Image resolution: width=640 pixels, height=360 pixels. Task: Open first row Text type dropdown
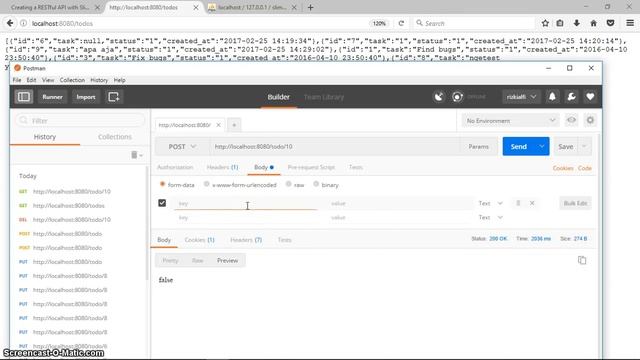pos(491,203)
